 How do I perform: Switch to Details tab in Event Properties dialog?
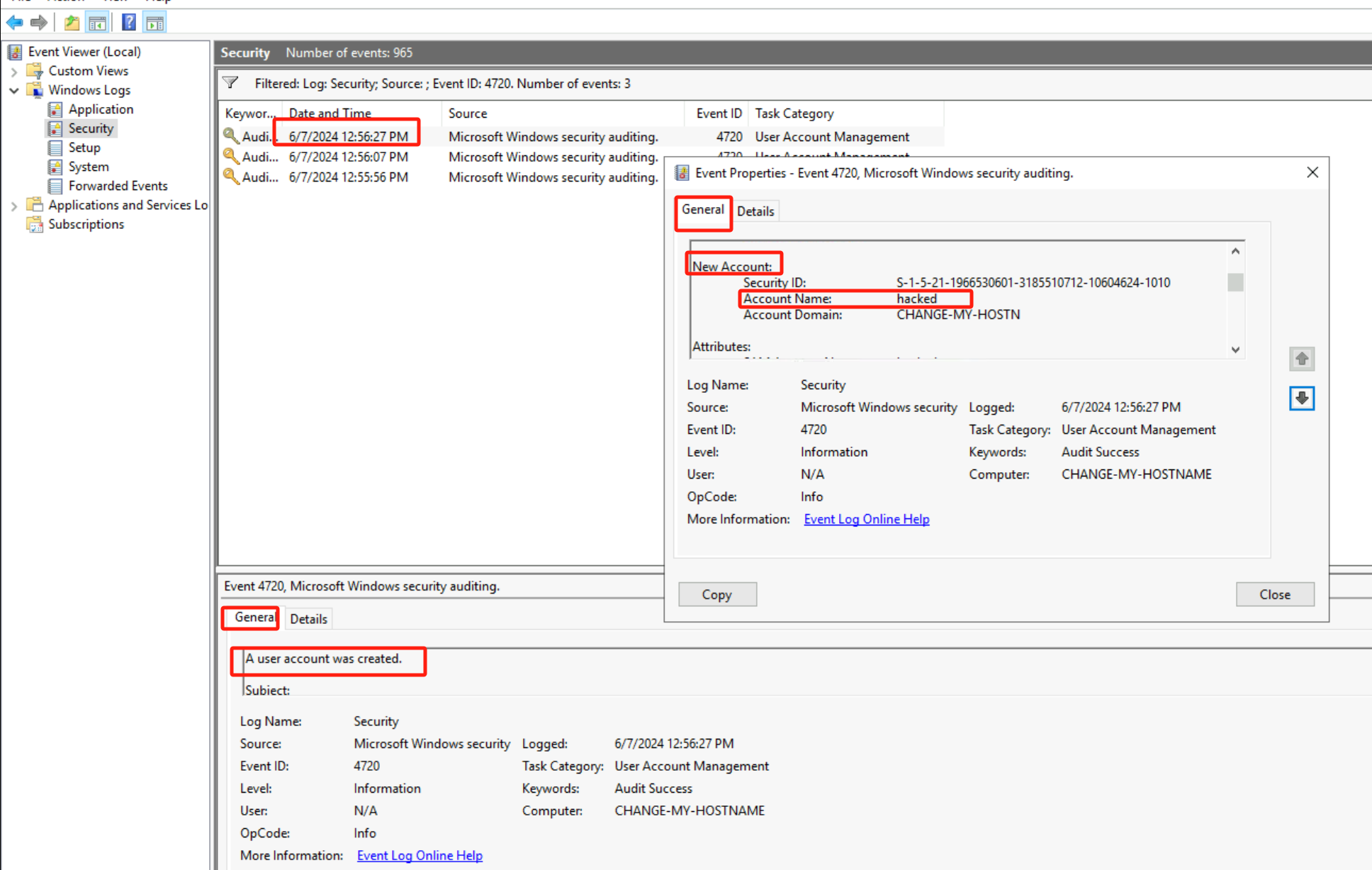(x=755, y=211)
